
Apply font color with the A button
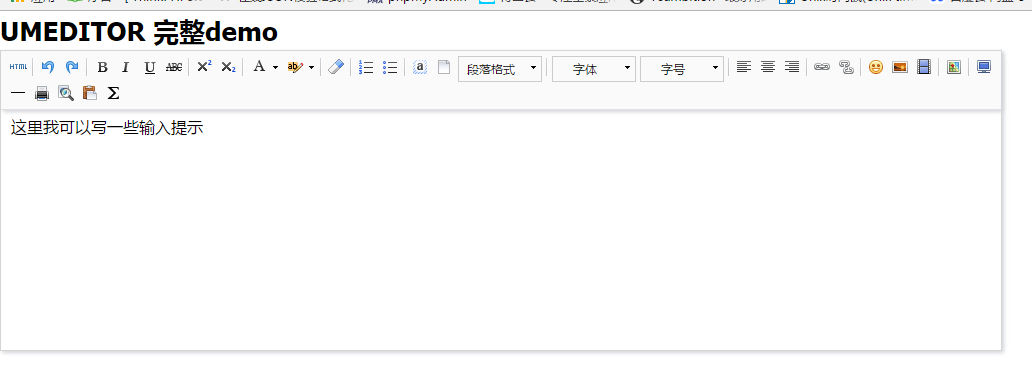point(259,66)
